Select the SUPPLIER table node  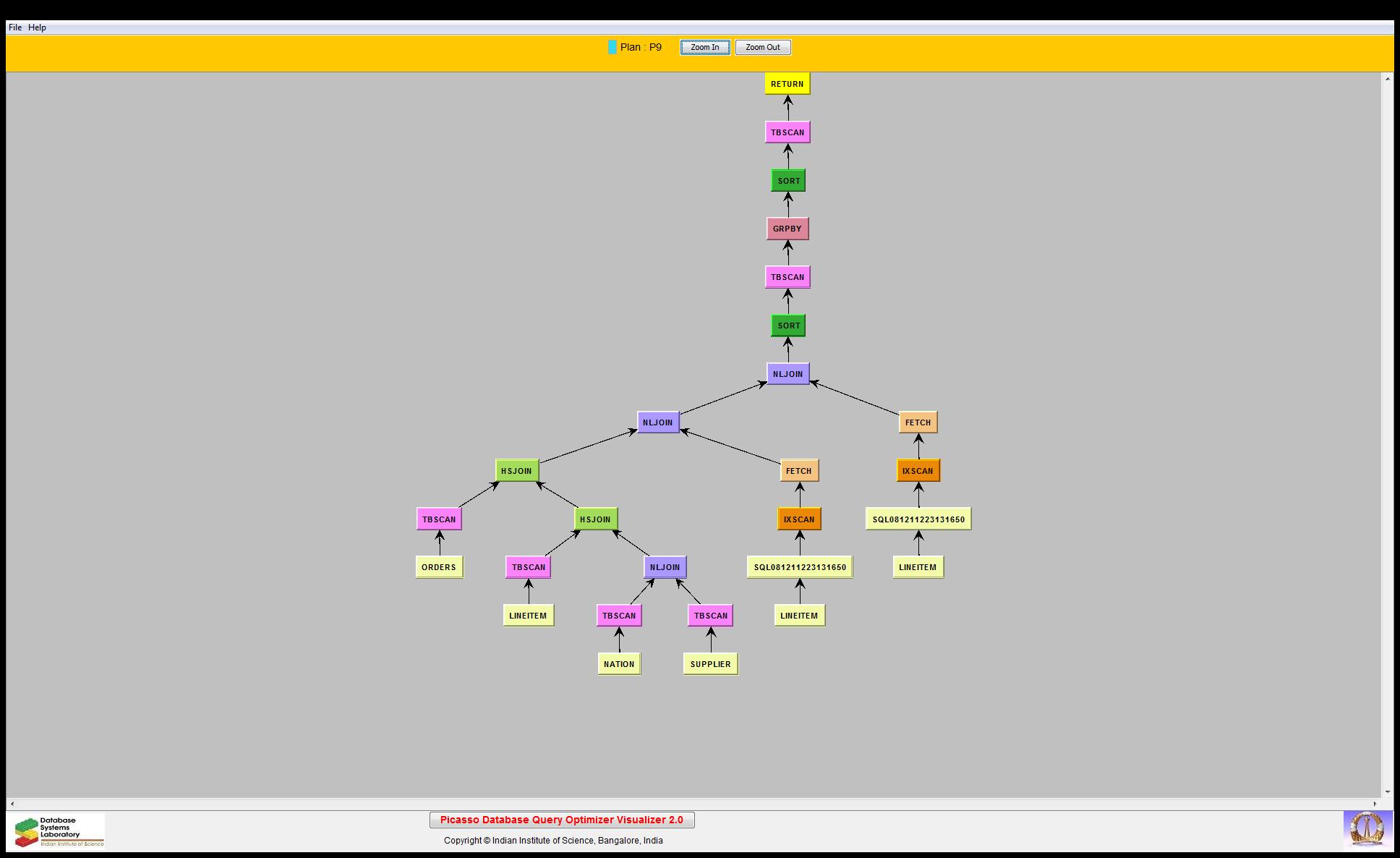click(710, 664)
